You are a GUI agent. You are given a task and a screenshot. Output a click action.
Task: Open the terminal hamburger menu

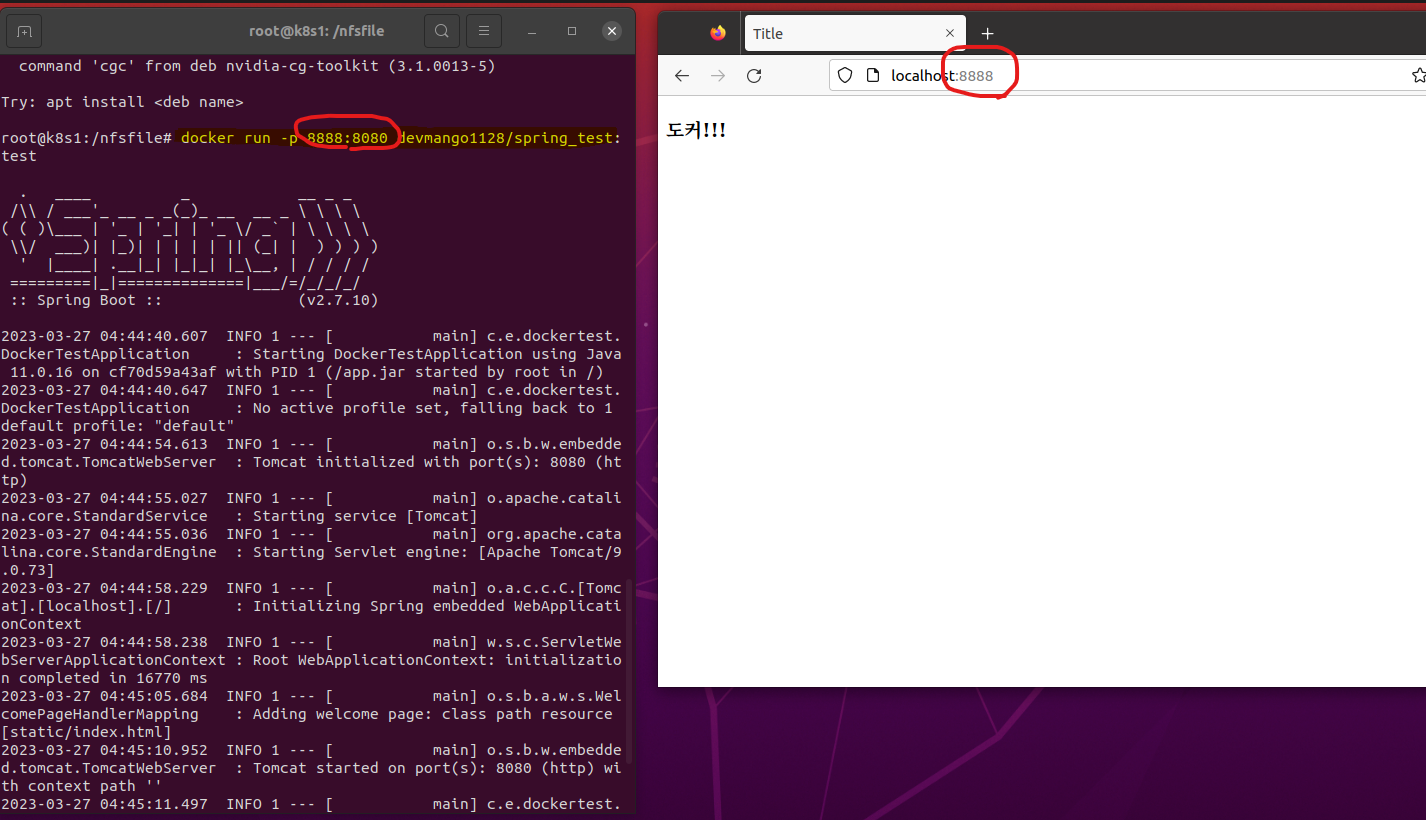point(484,32)
